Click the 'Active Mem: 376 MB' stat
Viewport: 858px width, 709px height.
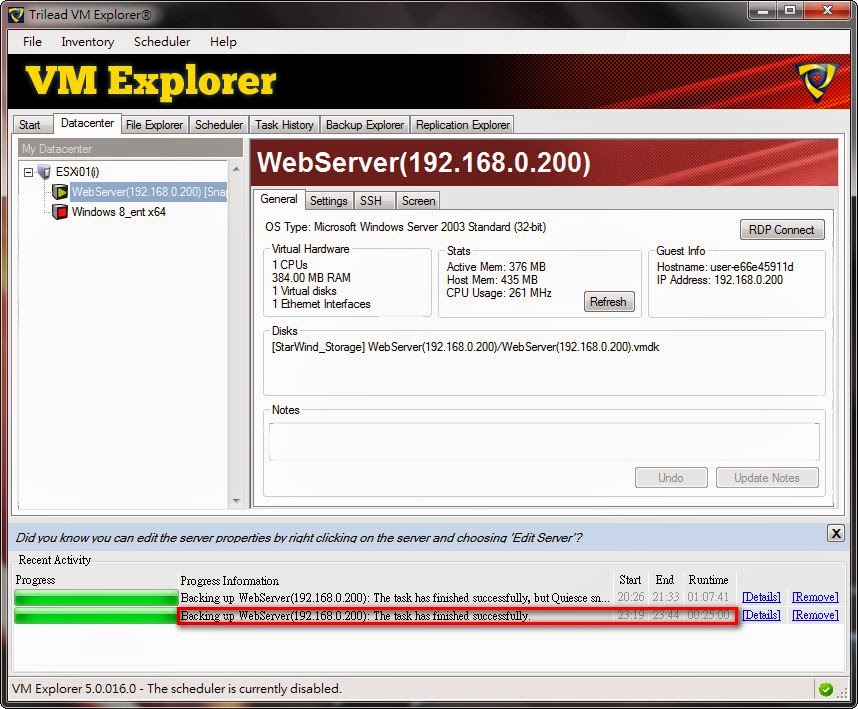[496, 267]
